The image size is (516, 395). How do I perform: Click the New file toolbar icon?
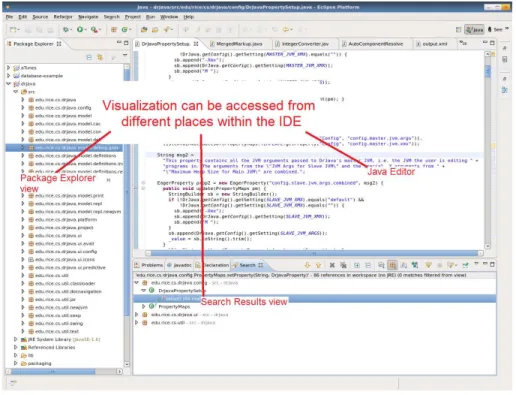click(13, 30)
